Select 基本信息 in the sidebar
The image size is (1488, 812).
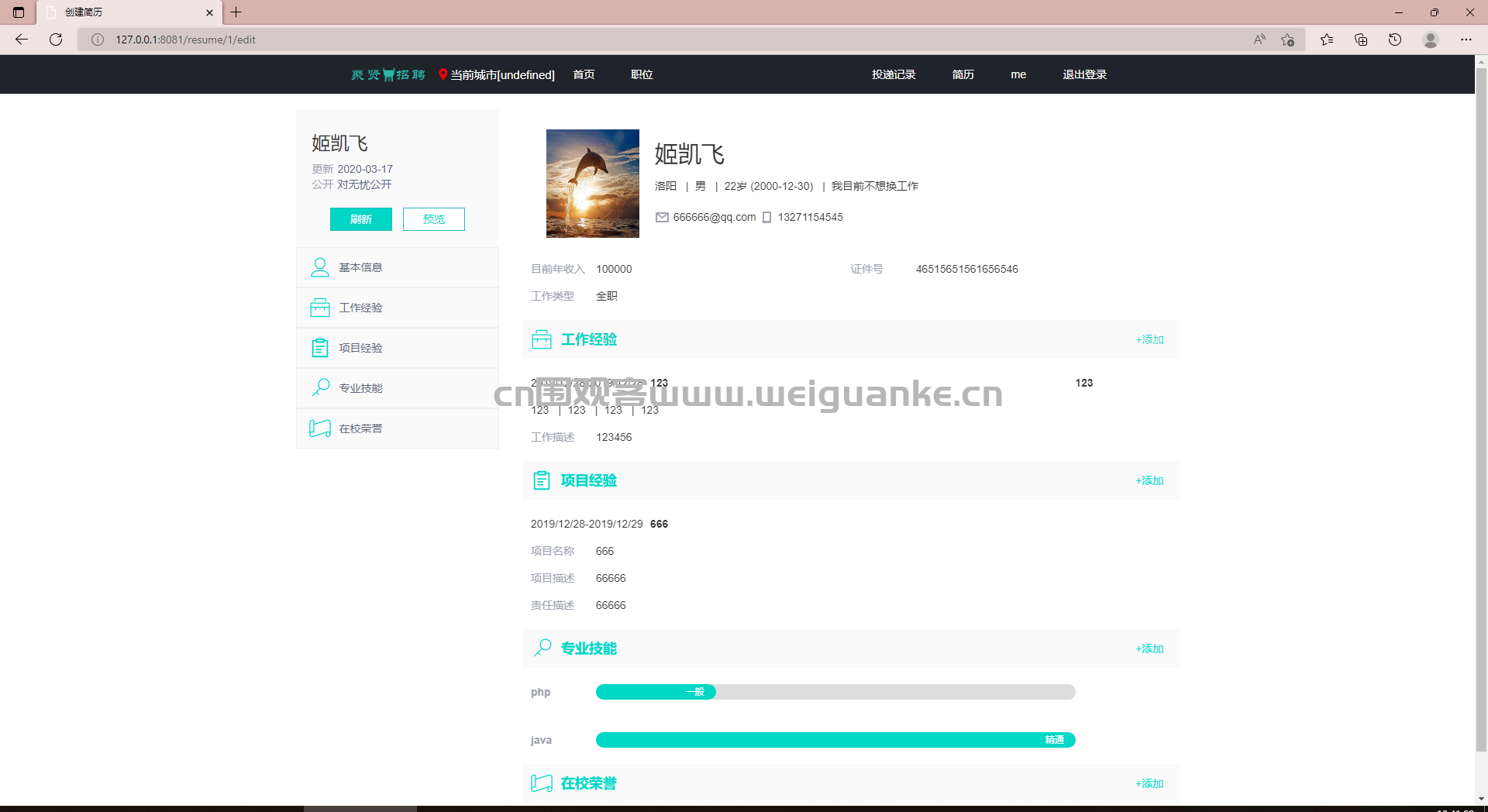(x=398, y=267)
